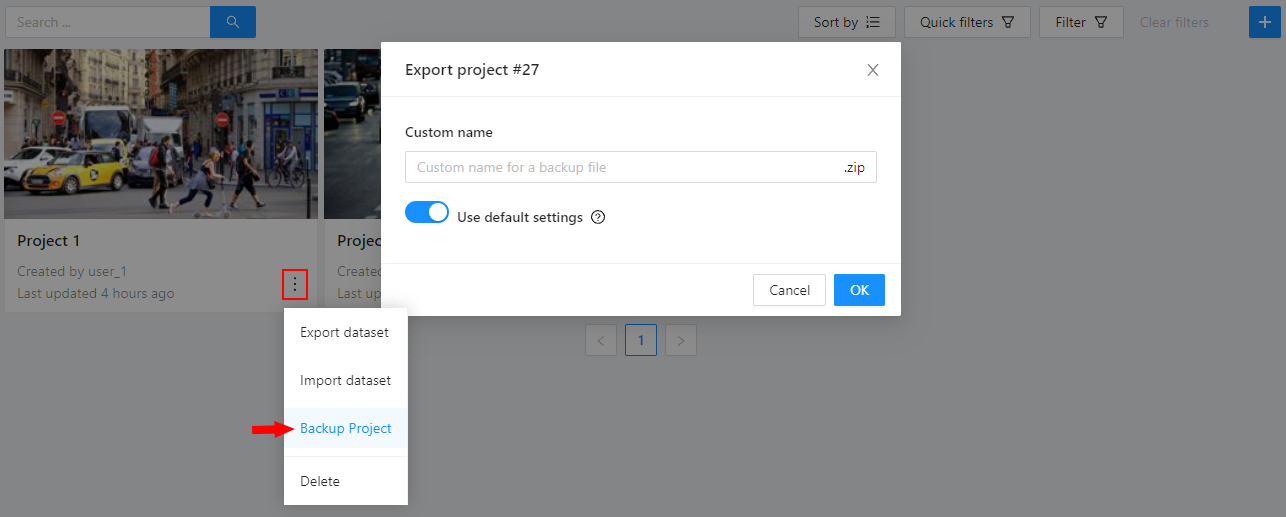Image resolution: width=1286 pixels, height=517 pixels.
Task: Go to previous page arrow
Action: point(600,340)
